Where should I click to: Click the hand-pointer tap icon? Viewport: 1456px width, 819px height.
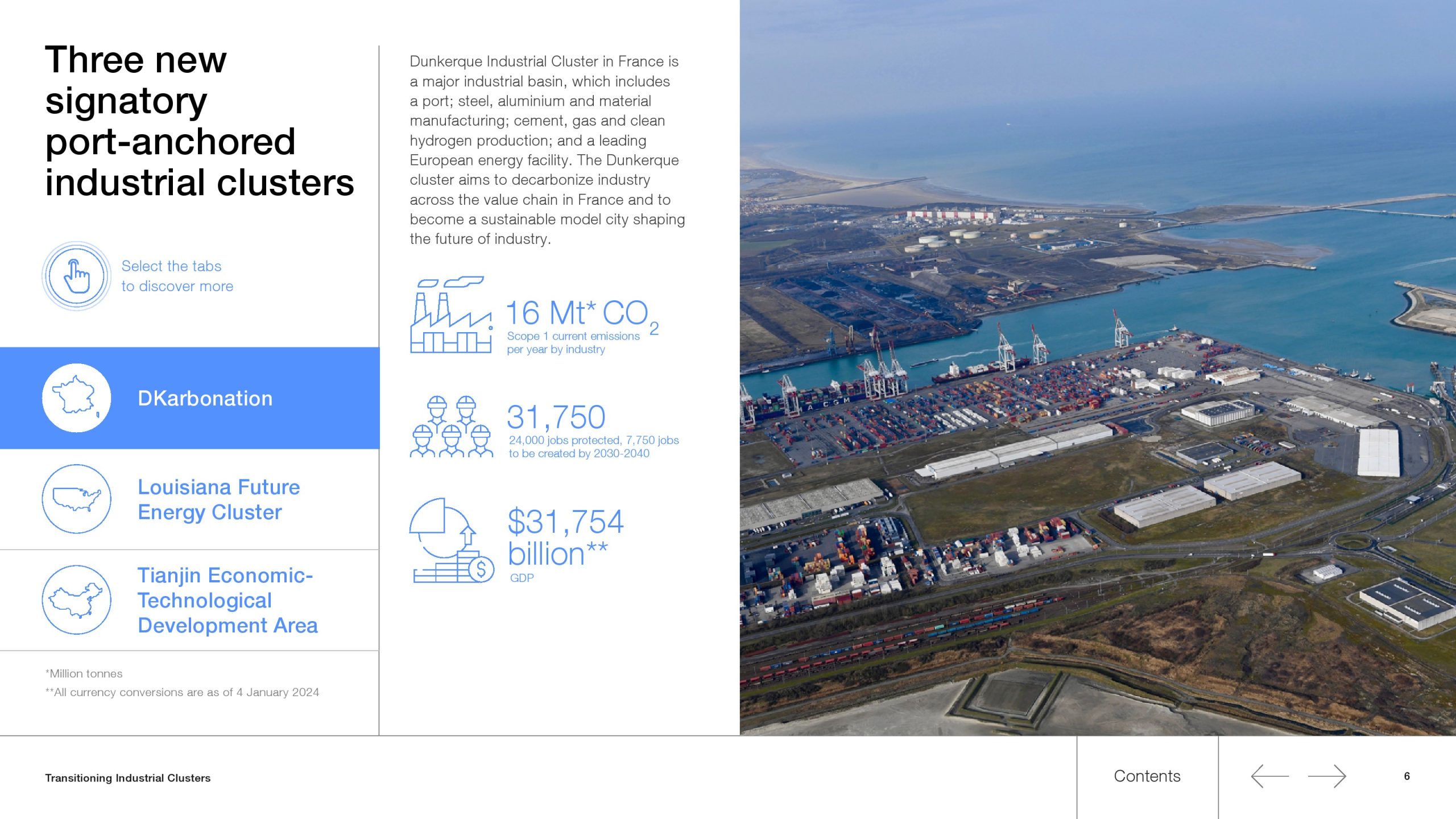[x=76, y=276]
